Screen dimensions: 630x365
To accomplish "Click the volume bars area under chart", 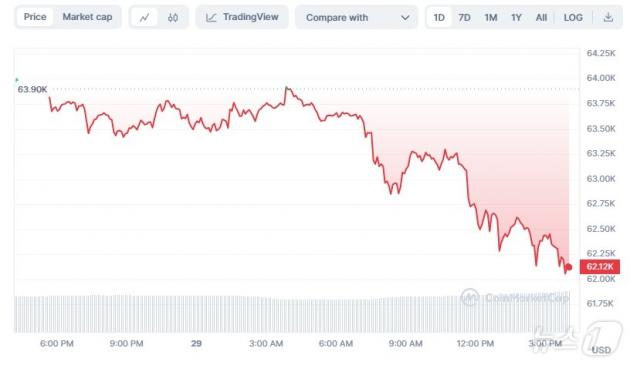I will click(292, 314).
